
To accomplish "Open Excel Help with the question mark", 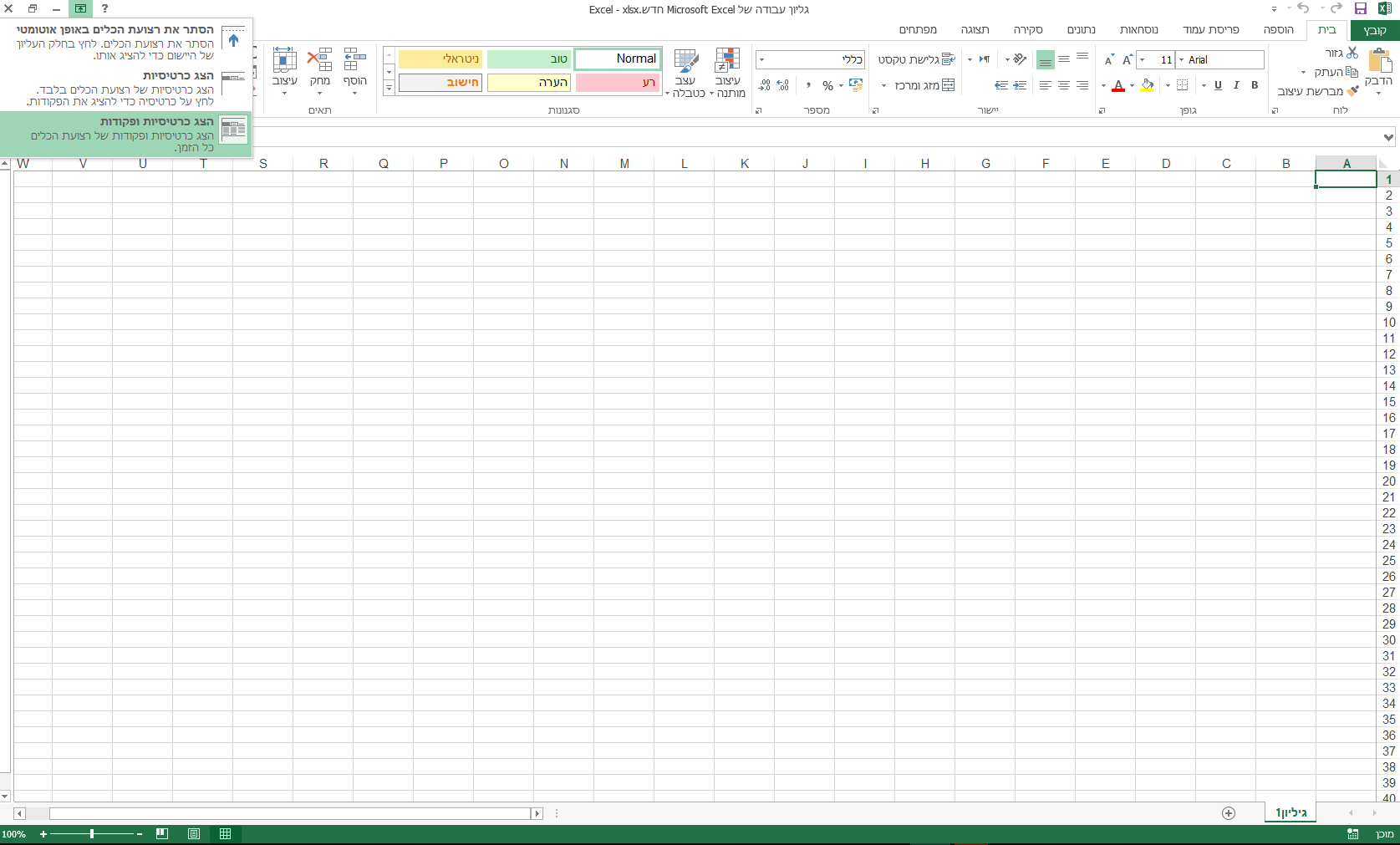I will tap(104, 8).
